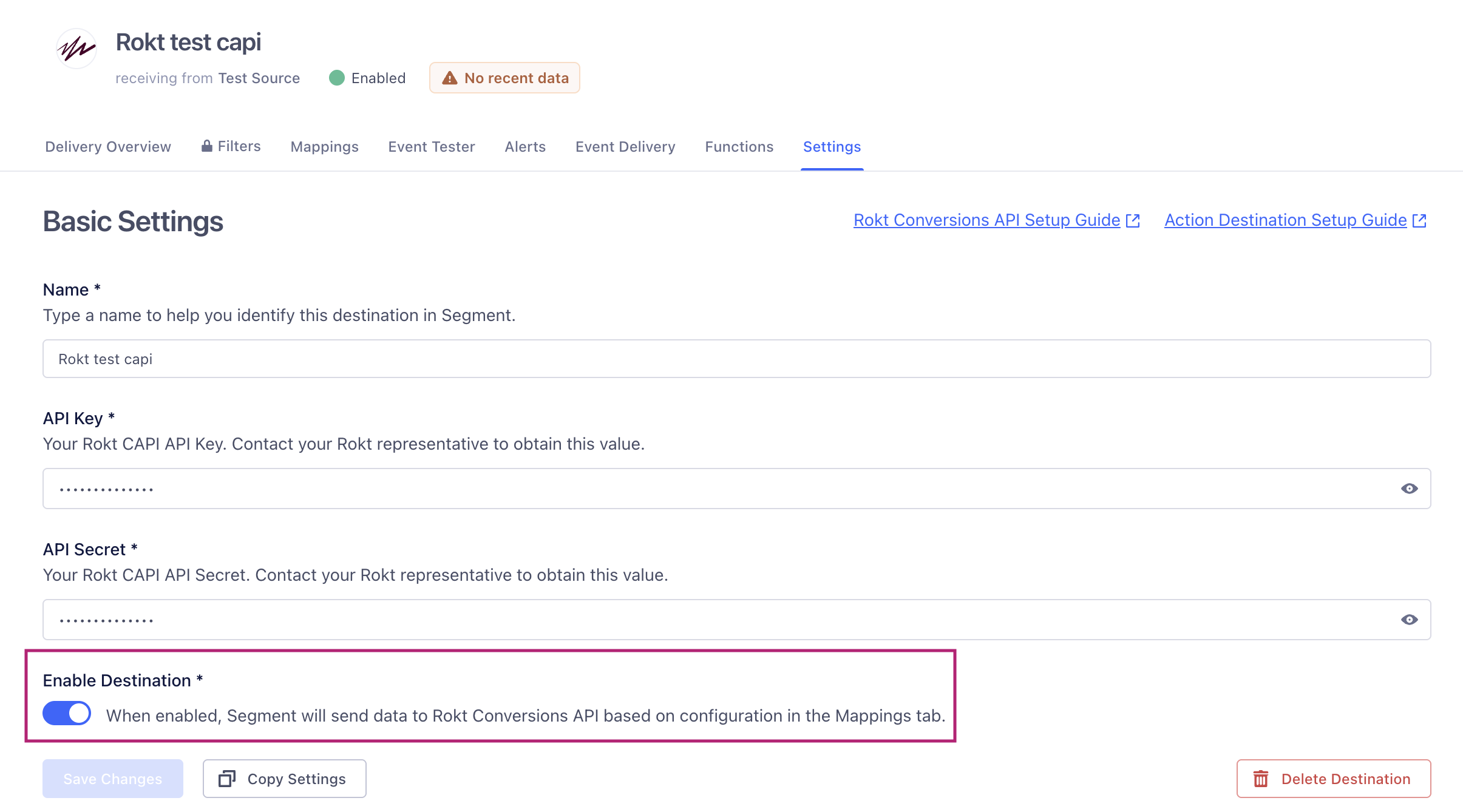The height and width of the screenshot is (812, 1463).
Task: Click the Test Source link
Action: click(259, 78)
